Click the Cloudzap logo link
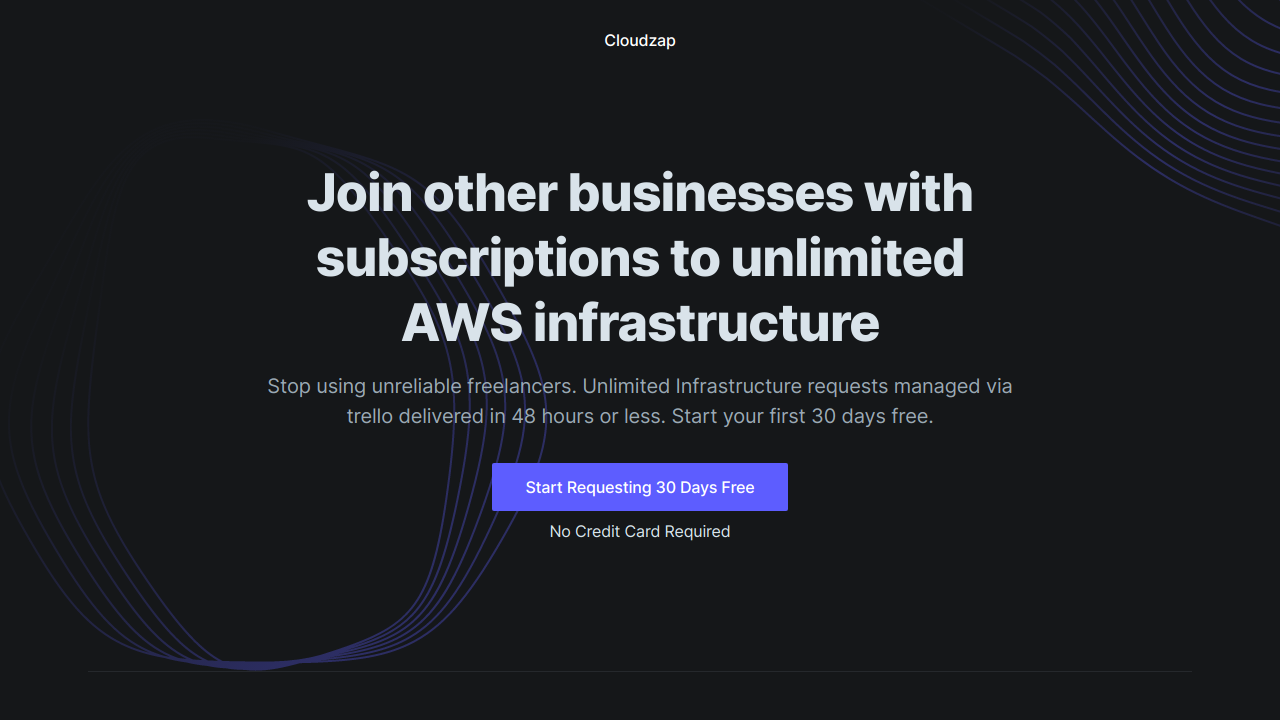This screenshot has width=1280, height=720. click(640, 41)
